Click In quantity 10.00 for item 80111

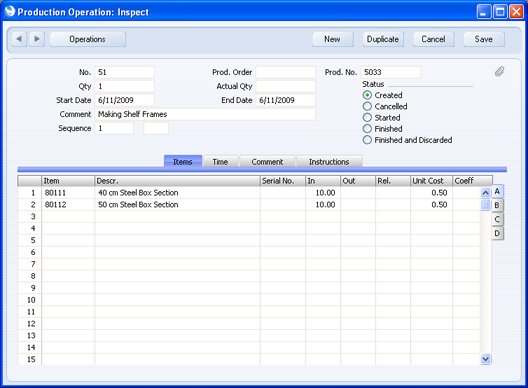[323, 193]
